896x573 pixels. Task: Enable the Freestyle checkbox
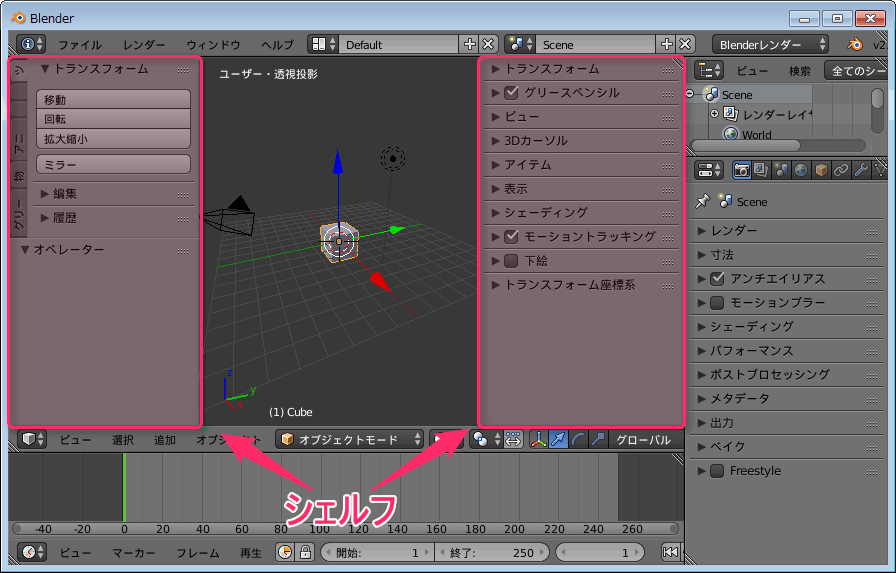(717, 471)
